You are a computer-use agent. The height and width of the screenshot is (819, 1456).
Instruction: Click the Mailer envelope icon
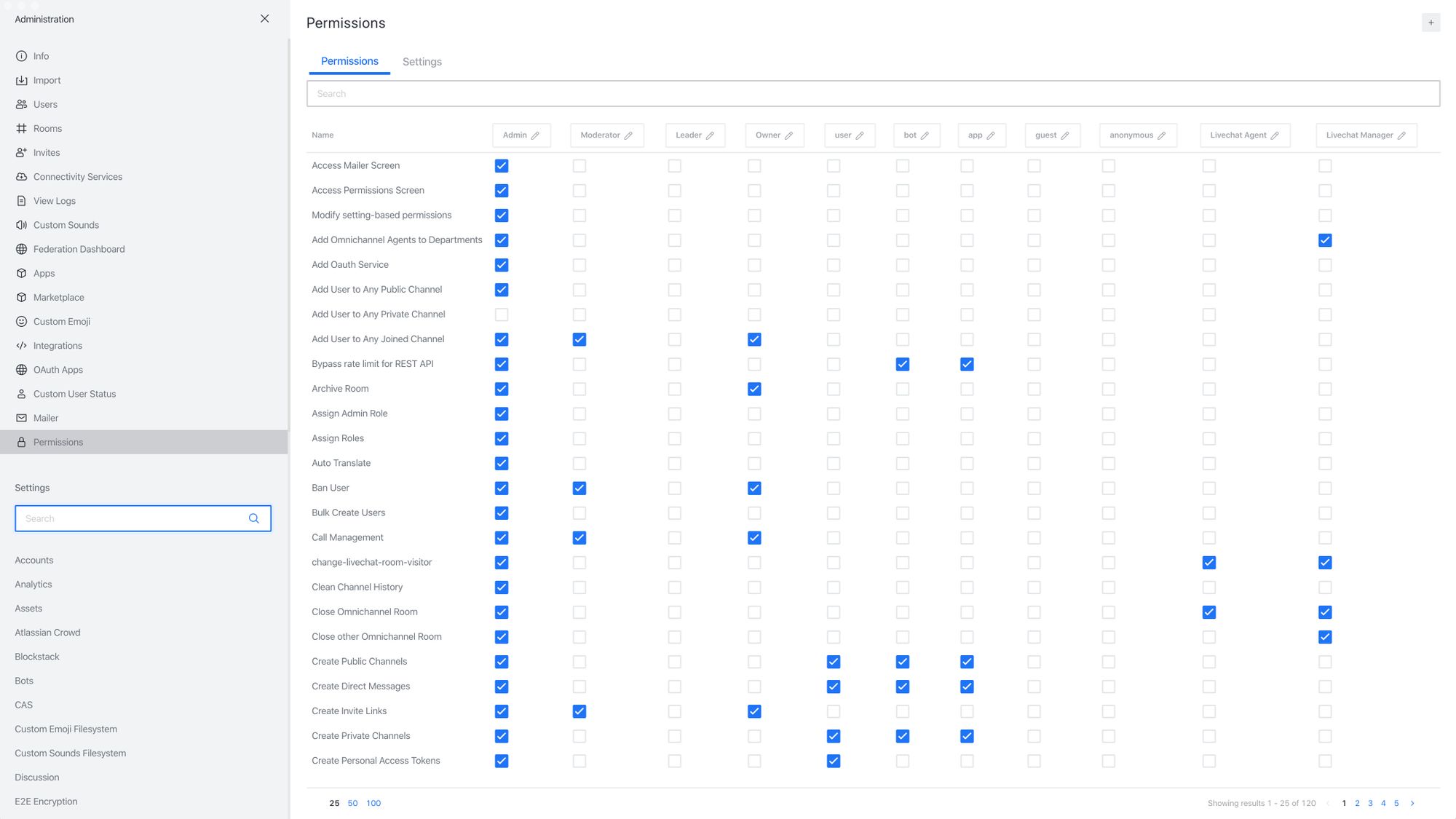coord(22,418)
